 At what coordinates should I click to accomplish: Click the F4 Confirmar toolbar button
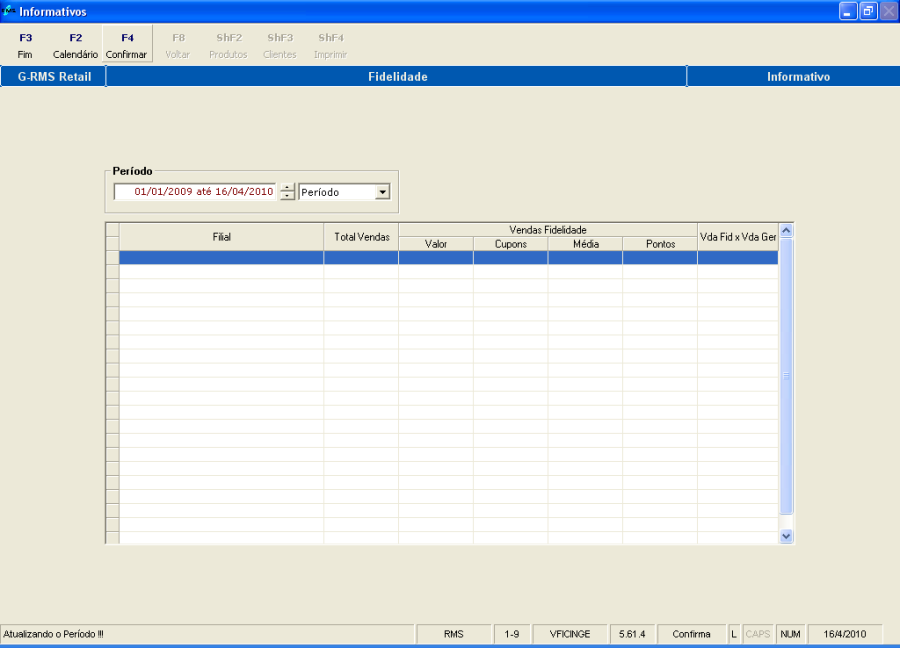click(x=127, y=45)
